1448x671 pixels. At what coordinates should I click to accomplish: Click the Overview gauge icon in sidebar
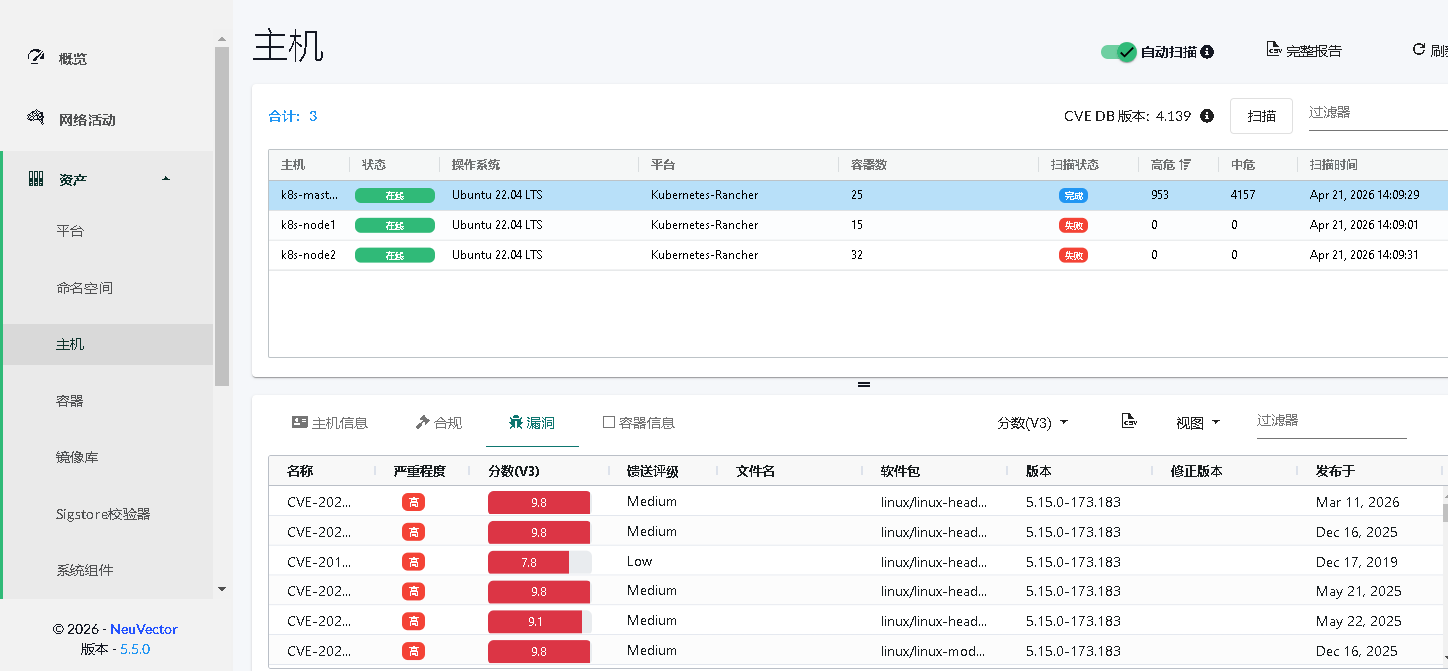36,58
